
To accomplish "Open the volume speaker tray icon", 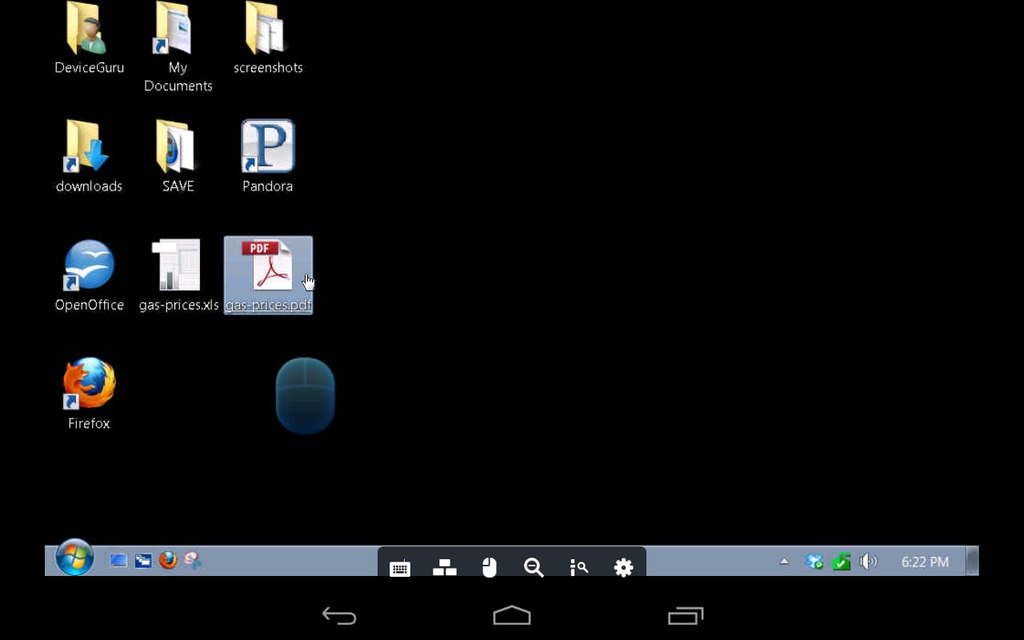I will click(x=869, y=561).
